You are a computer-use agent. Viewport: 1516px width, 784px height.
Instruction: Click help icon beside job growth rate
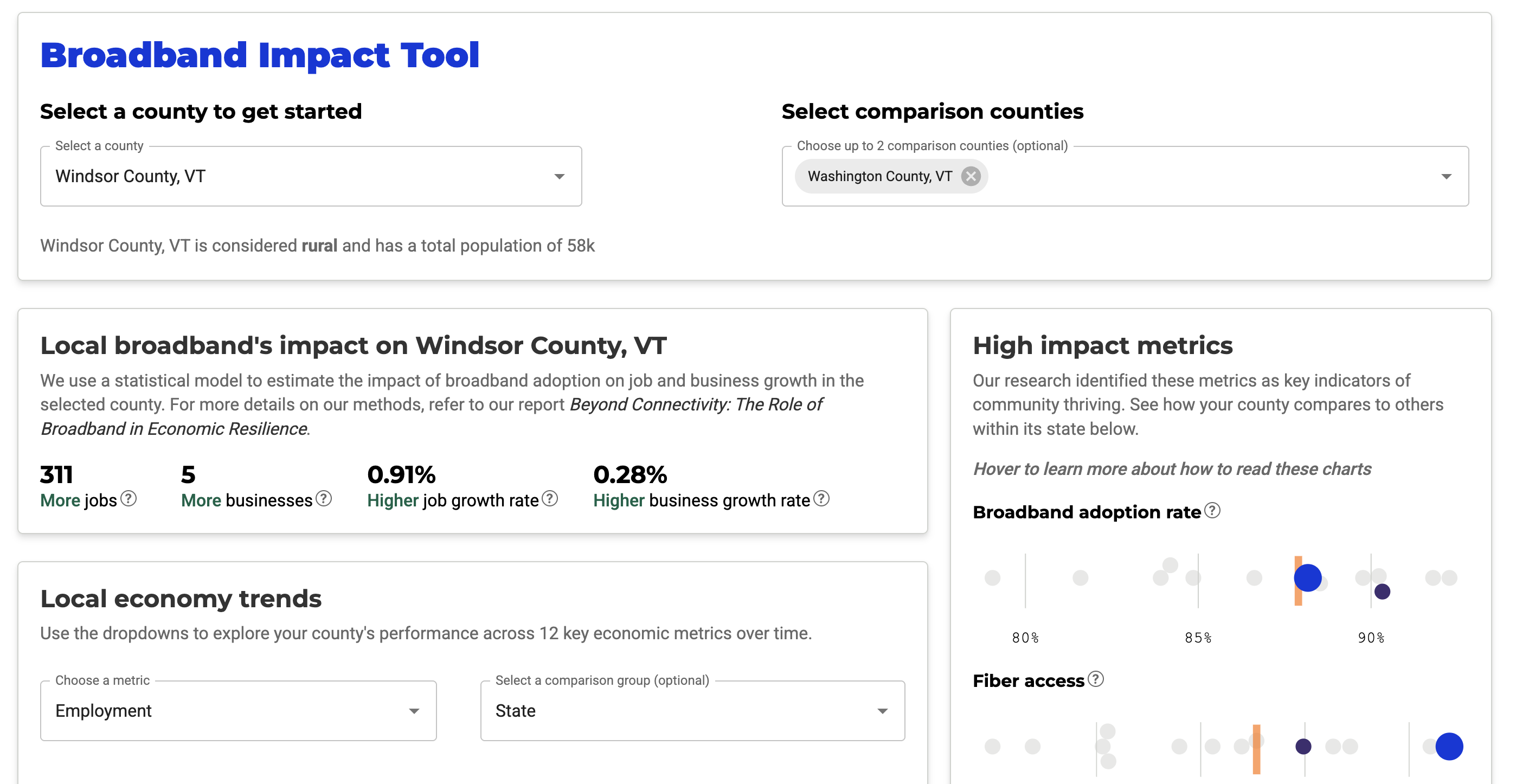pos(550,498)
